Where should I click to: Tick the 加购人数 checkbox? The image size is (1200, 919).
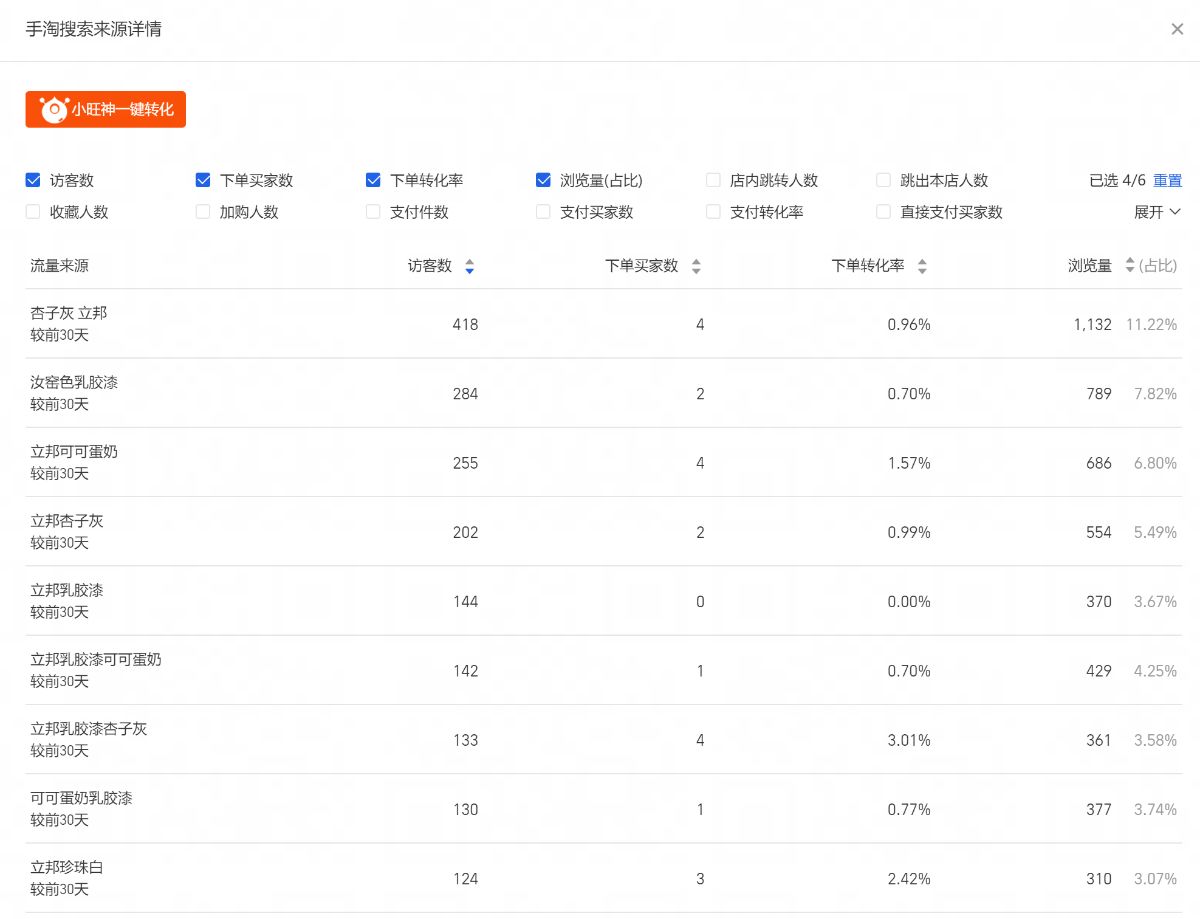pyautogui.click(x=203, y=212)
